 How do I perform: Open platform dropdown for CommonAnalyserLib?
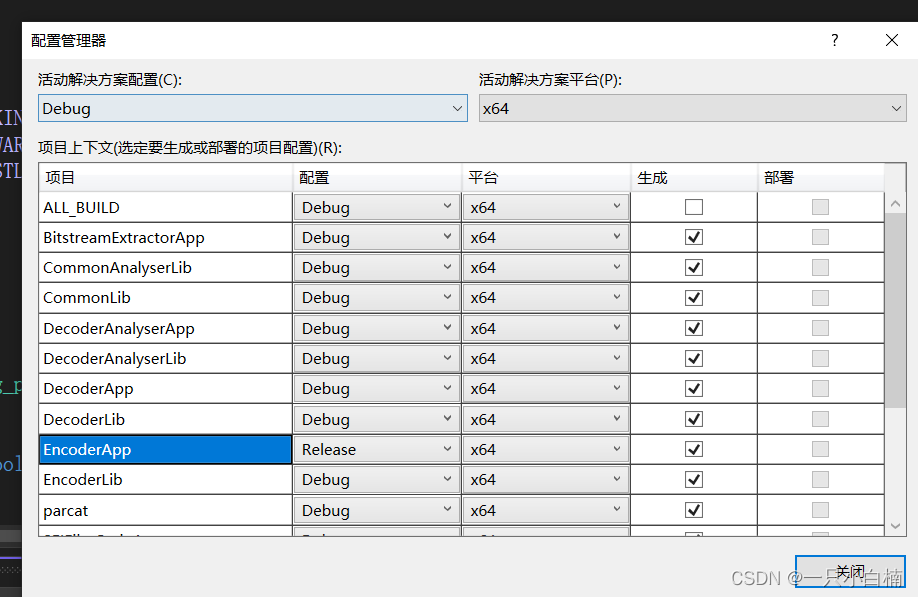coord(546,267)
